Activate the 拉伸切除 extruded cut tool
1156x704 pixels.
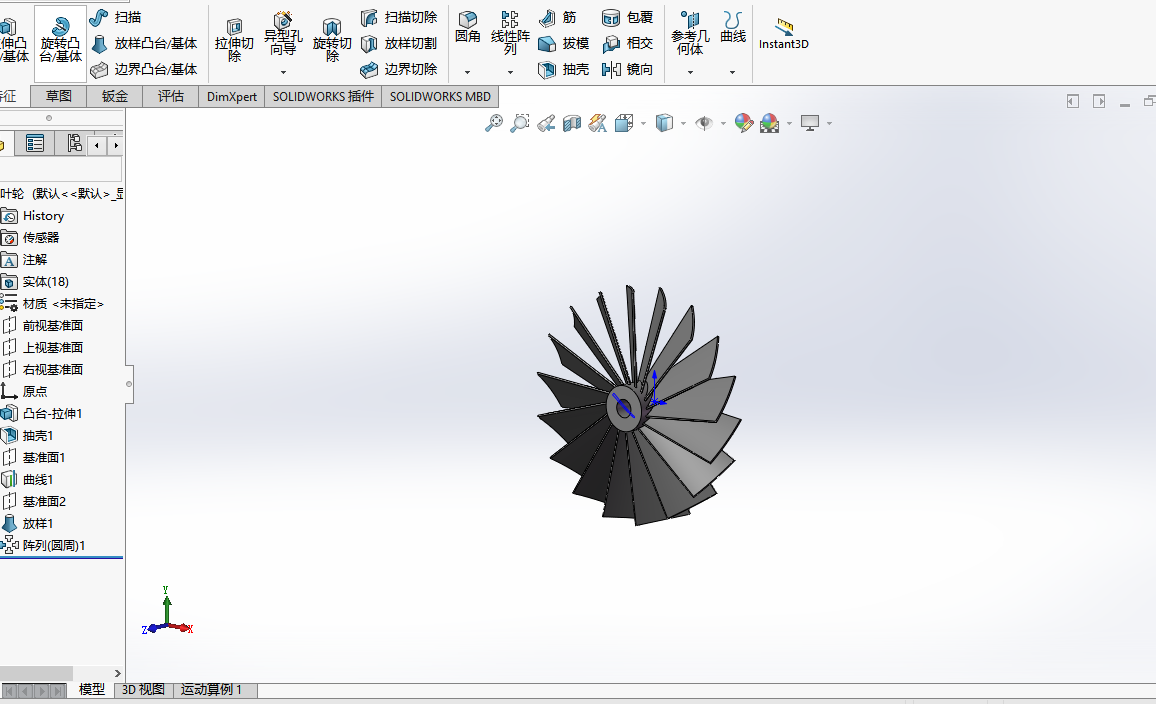[234, 40]
